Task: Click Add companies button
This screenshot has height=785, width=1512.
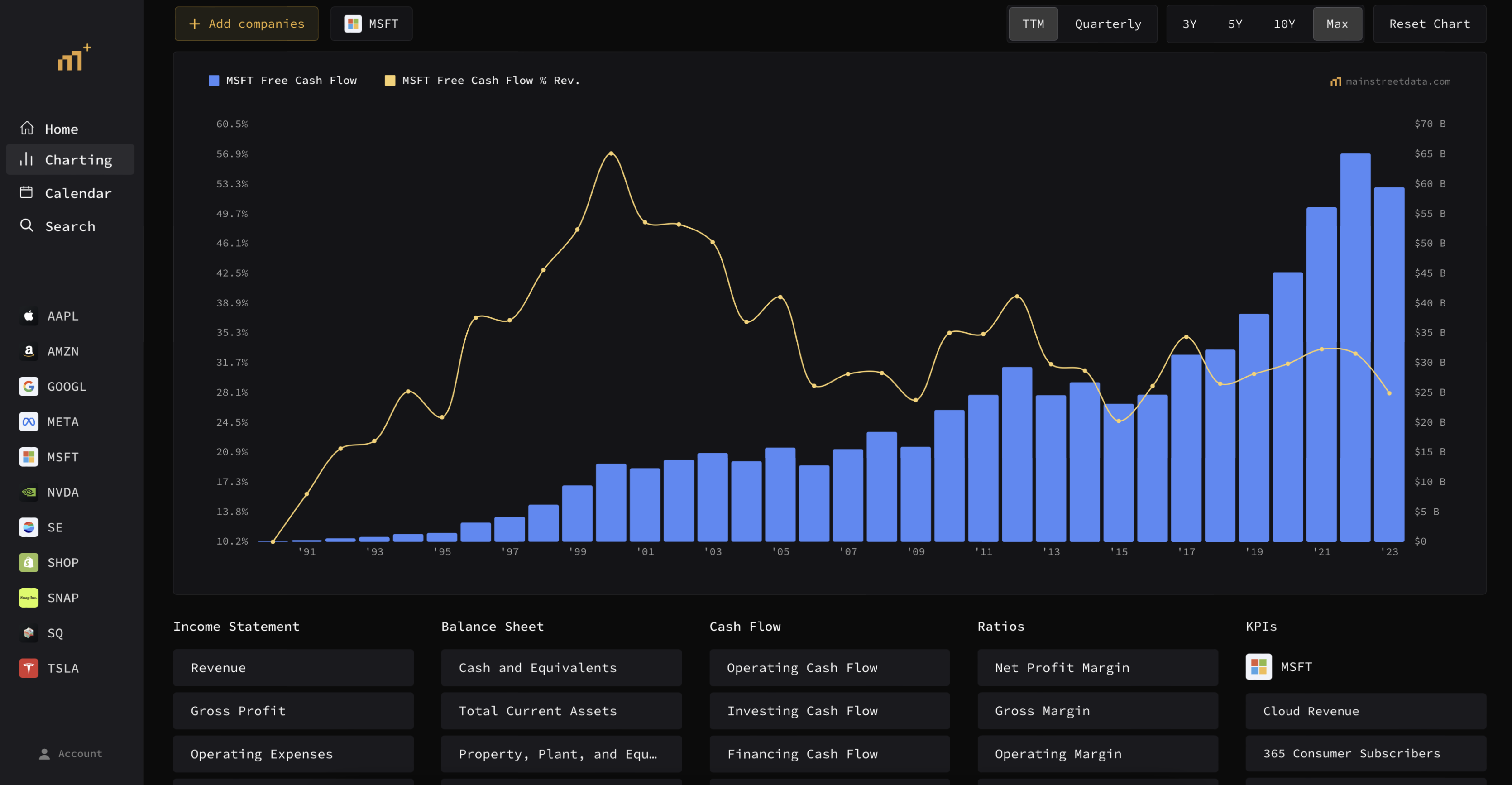Action: pos(247,24)
